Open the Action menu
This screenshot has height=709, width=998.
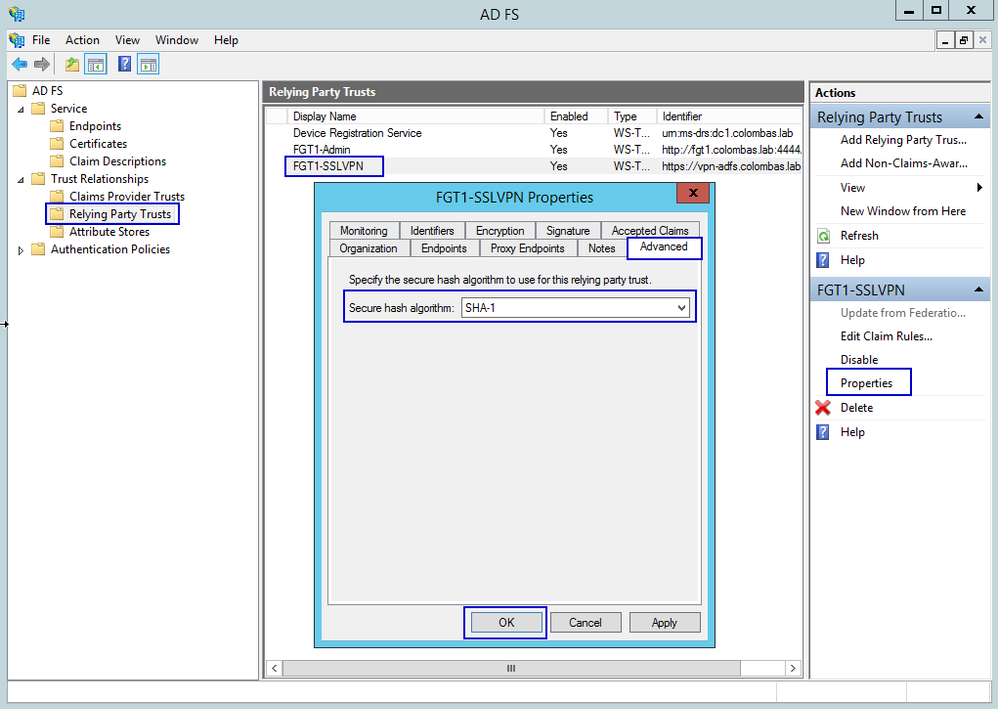pos(82,40)
